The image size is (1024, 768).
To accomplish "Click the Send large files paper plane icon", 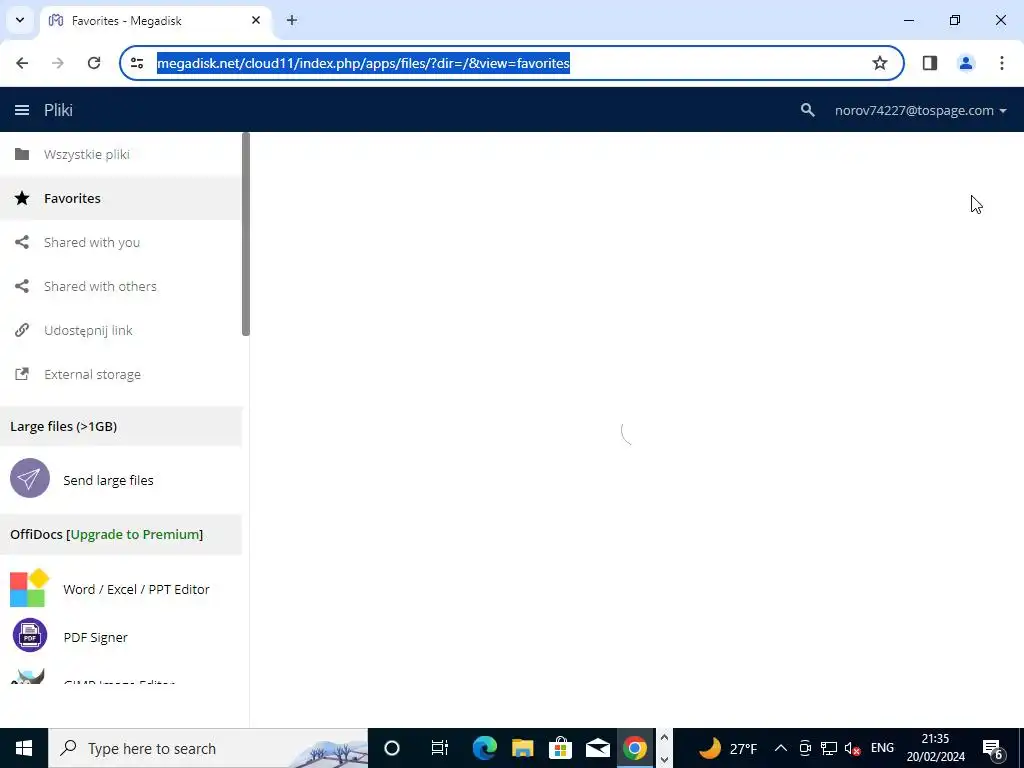I will [29, 478].
